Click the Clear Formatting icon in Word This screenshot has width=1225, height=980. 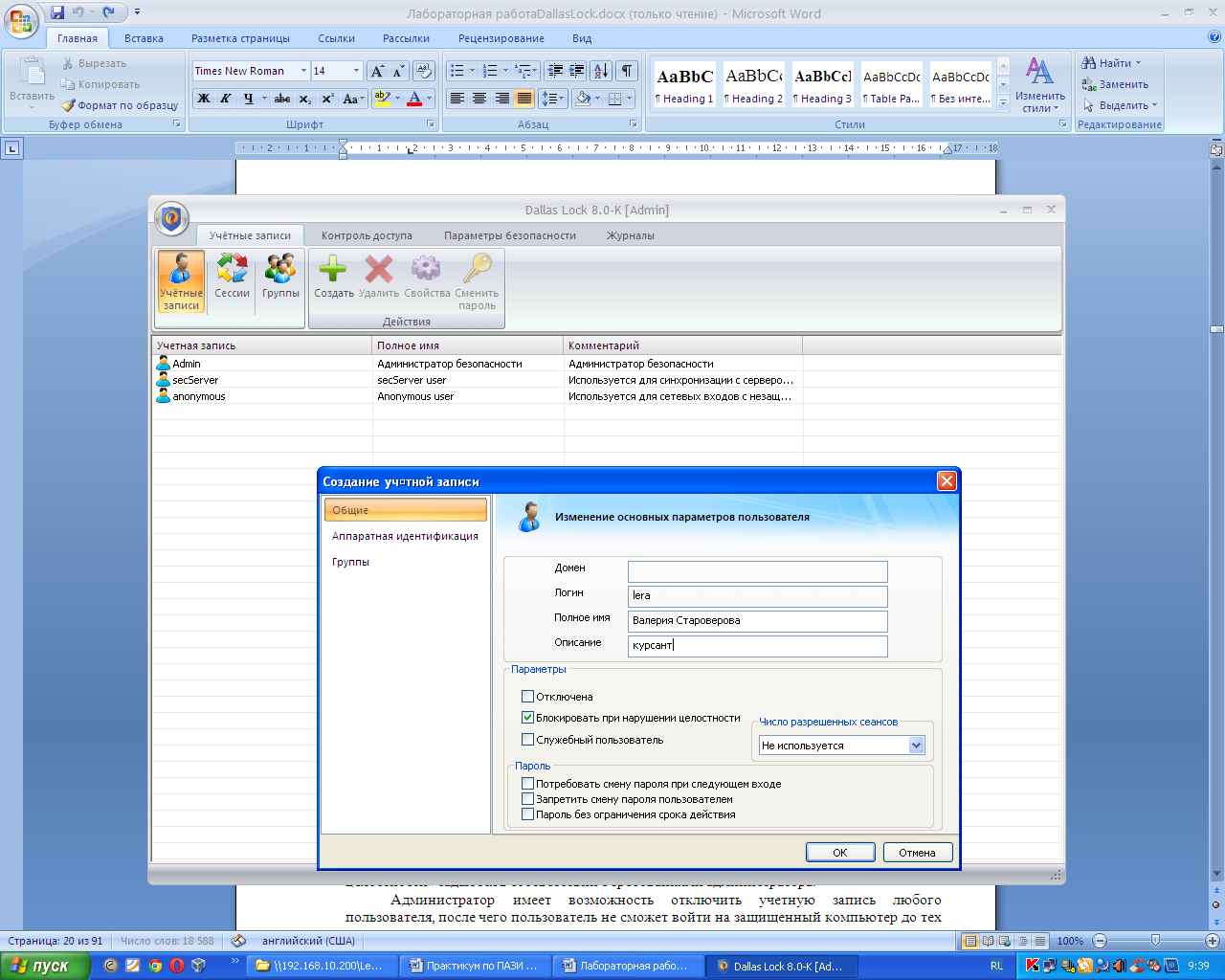coord(424,71)
